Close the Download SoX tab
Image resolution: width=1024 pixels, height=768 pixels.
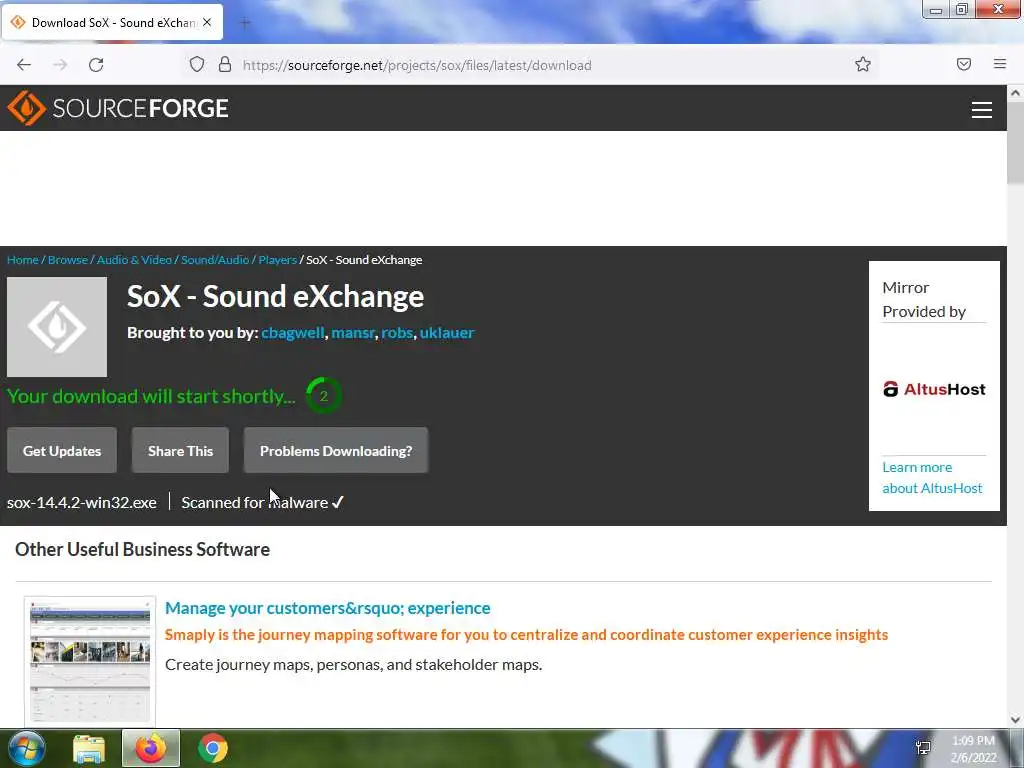[x=207, y=22]
